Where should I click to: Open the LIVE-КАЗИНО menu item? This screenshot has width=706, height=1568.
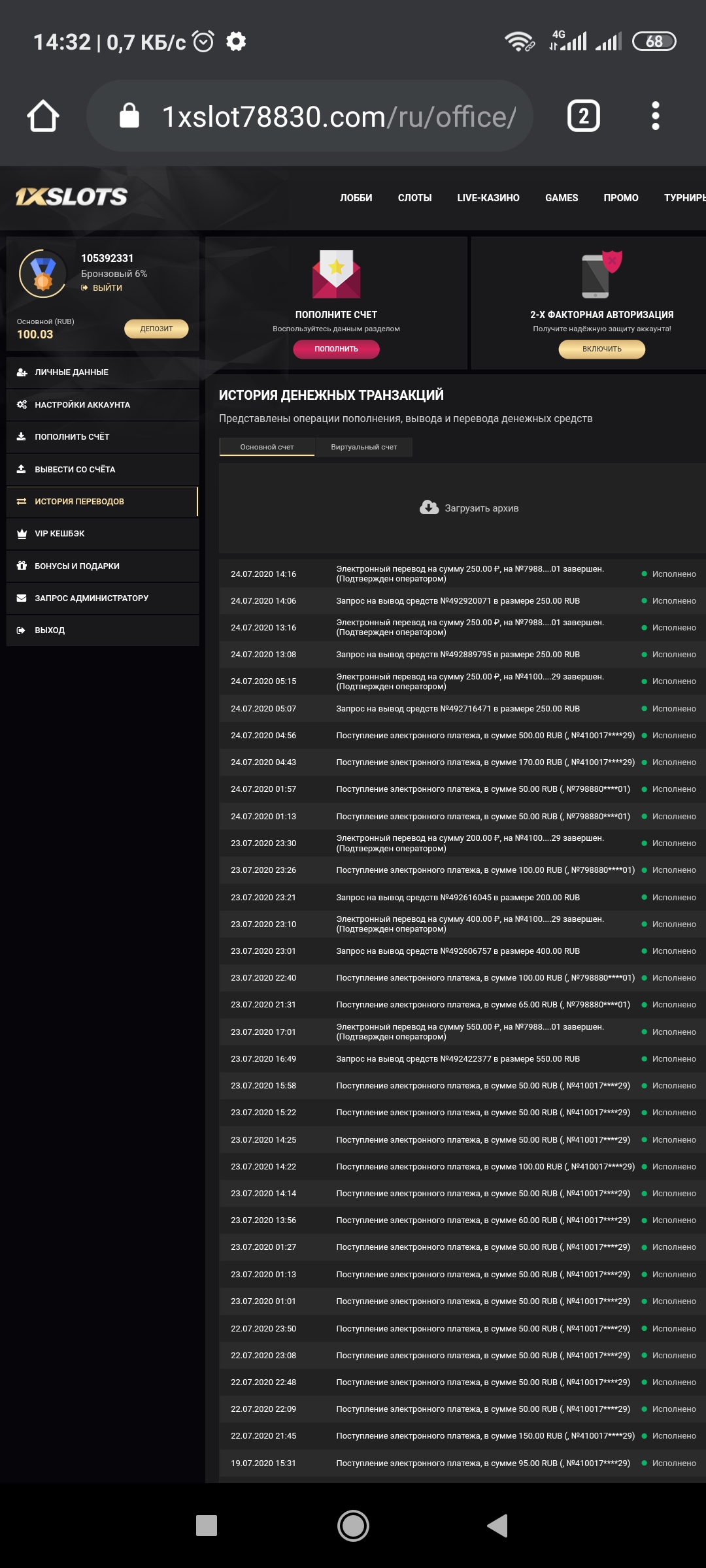488,198
